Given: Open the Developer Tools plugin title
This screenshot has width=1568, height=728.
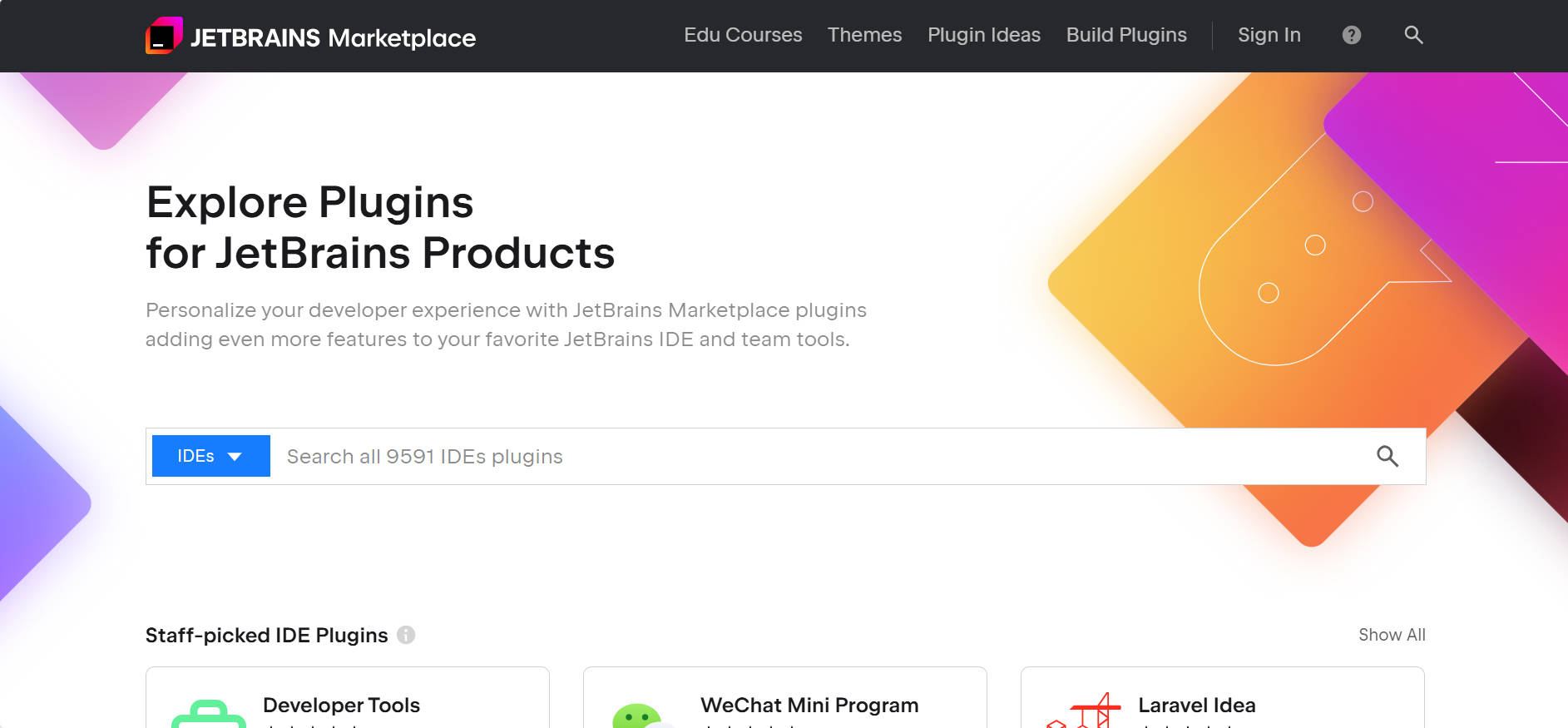Looking at the screenshot, I should (x=341, y=706).
